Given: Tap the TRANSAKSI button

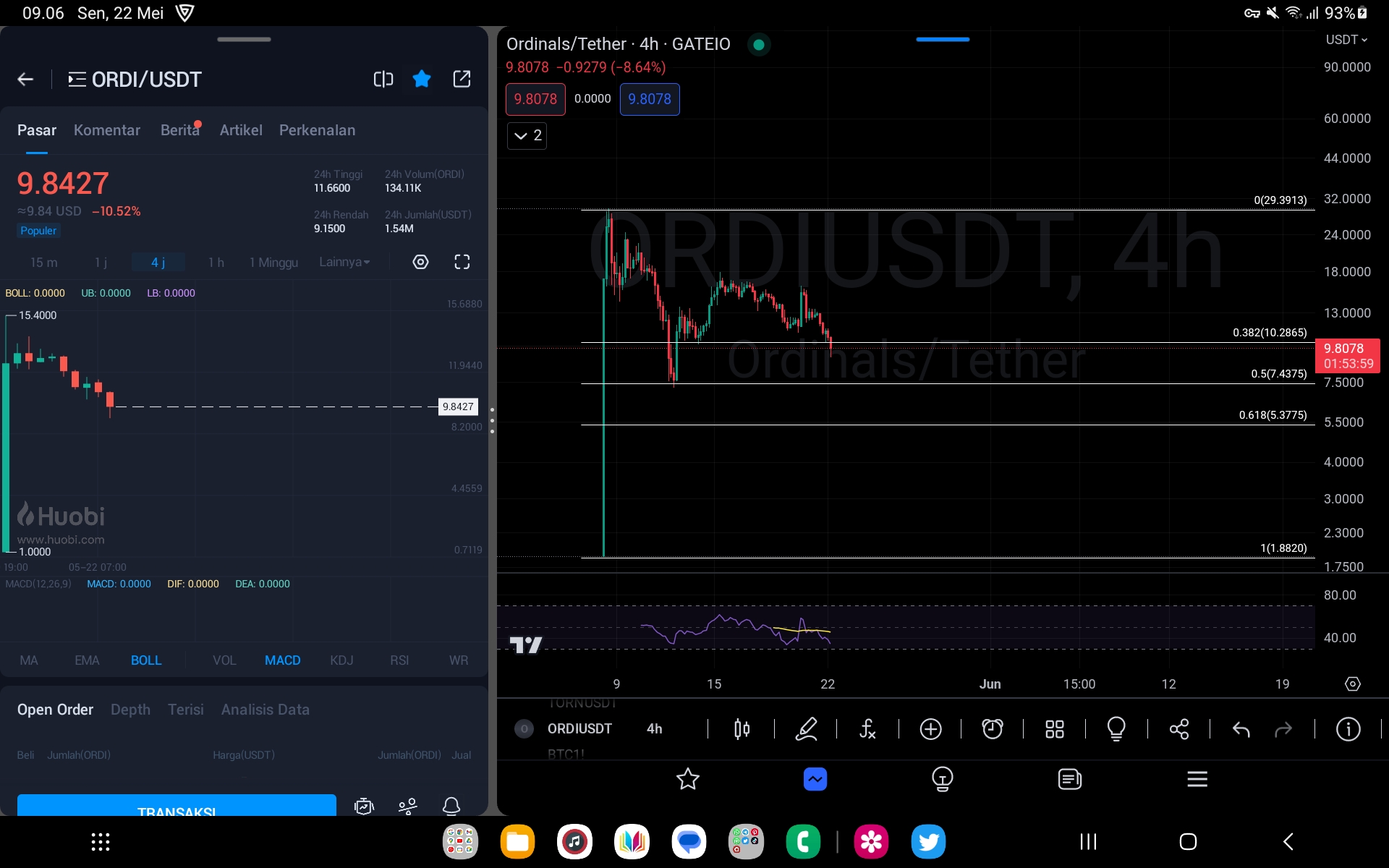Looking at the screenshot, I should click(177, 805).
